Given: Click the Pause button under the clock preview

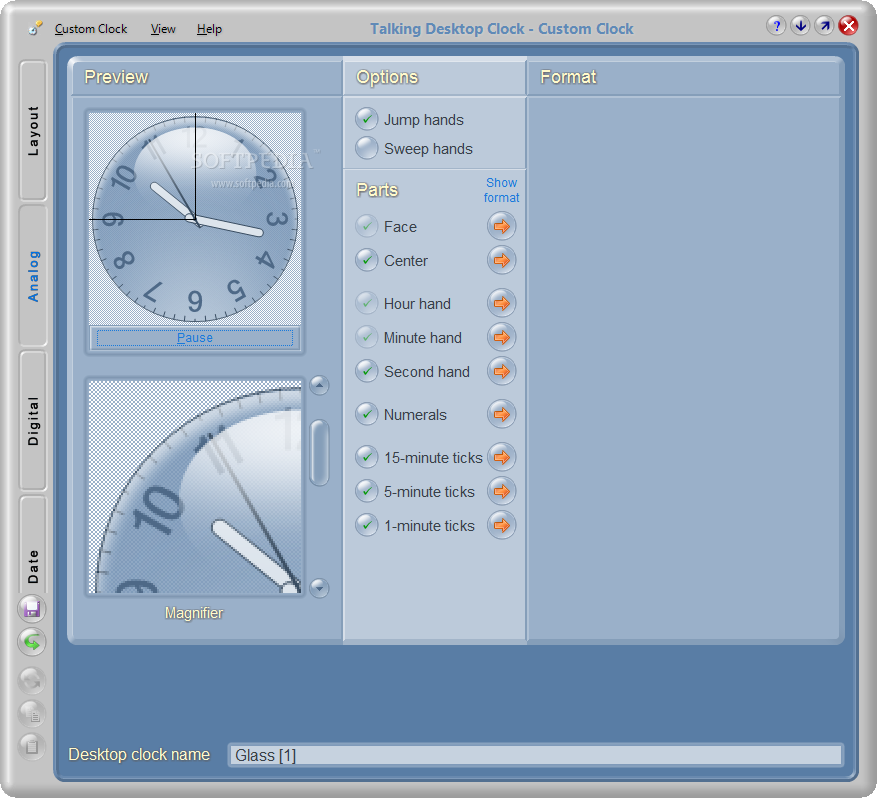Looking at the screenshot, I should coord(195,338).
